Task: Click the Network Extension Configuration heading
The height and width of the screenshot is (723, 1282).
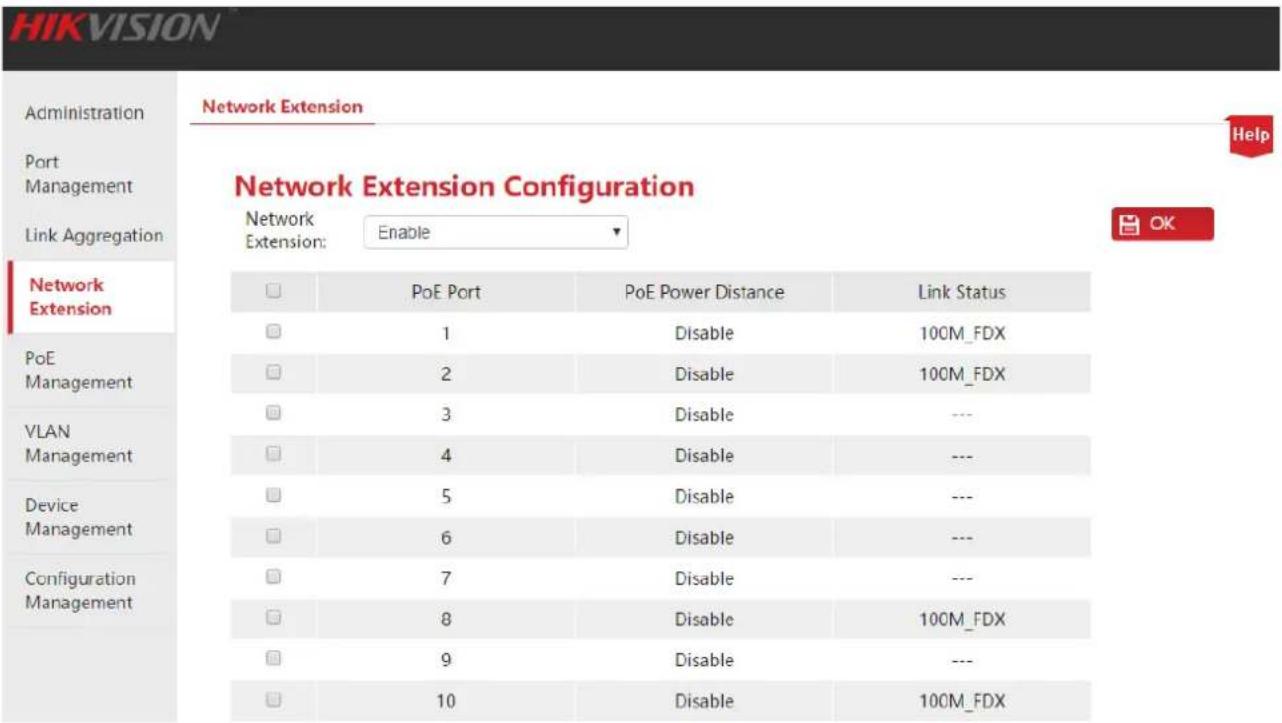Action: (464, 186)
